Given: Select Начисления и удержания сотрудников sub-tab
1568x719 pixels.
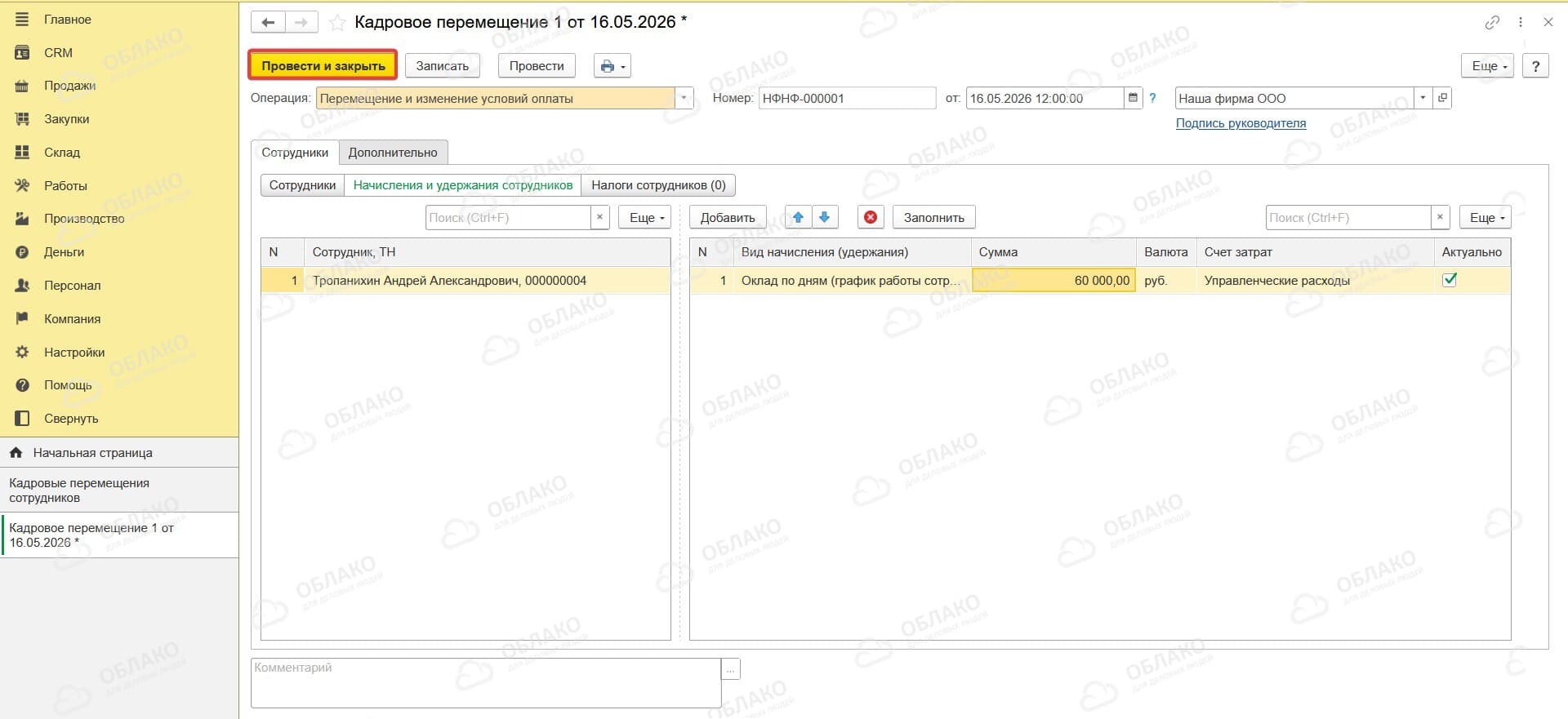Looking at the screenshot, I should [x=463, y=185].
